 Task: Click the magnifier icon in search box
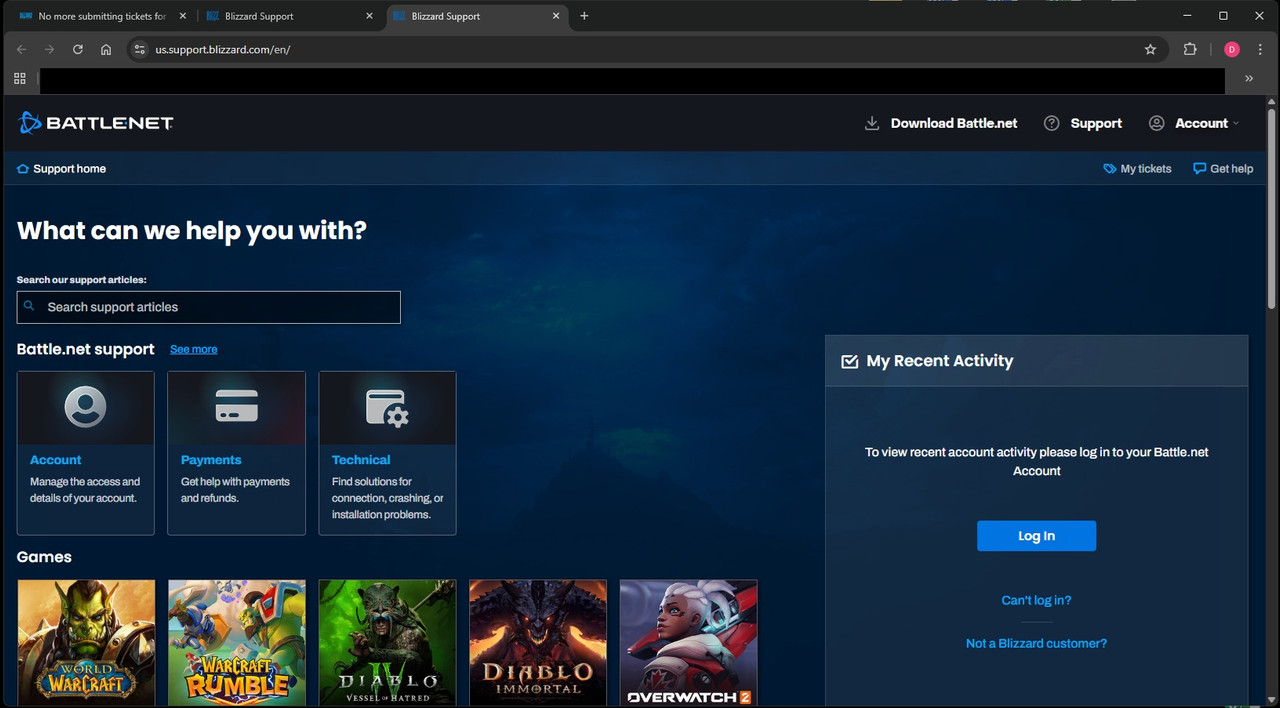[x=30, y=307]
